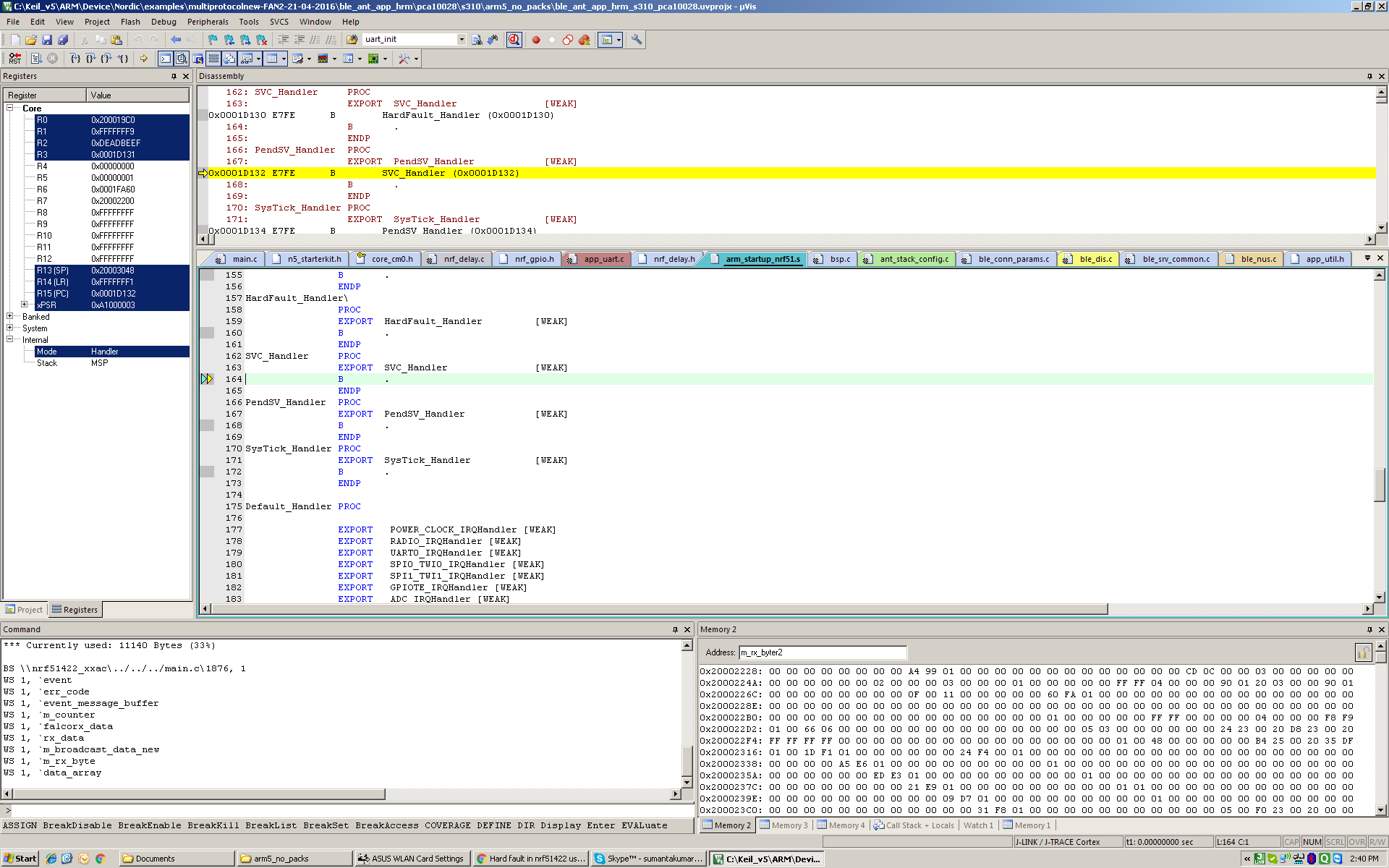
Task: Insert a bookmark with the flag icon
Action: 213,40
